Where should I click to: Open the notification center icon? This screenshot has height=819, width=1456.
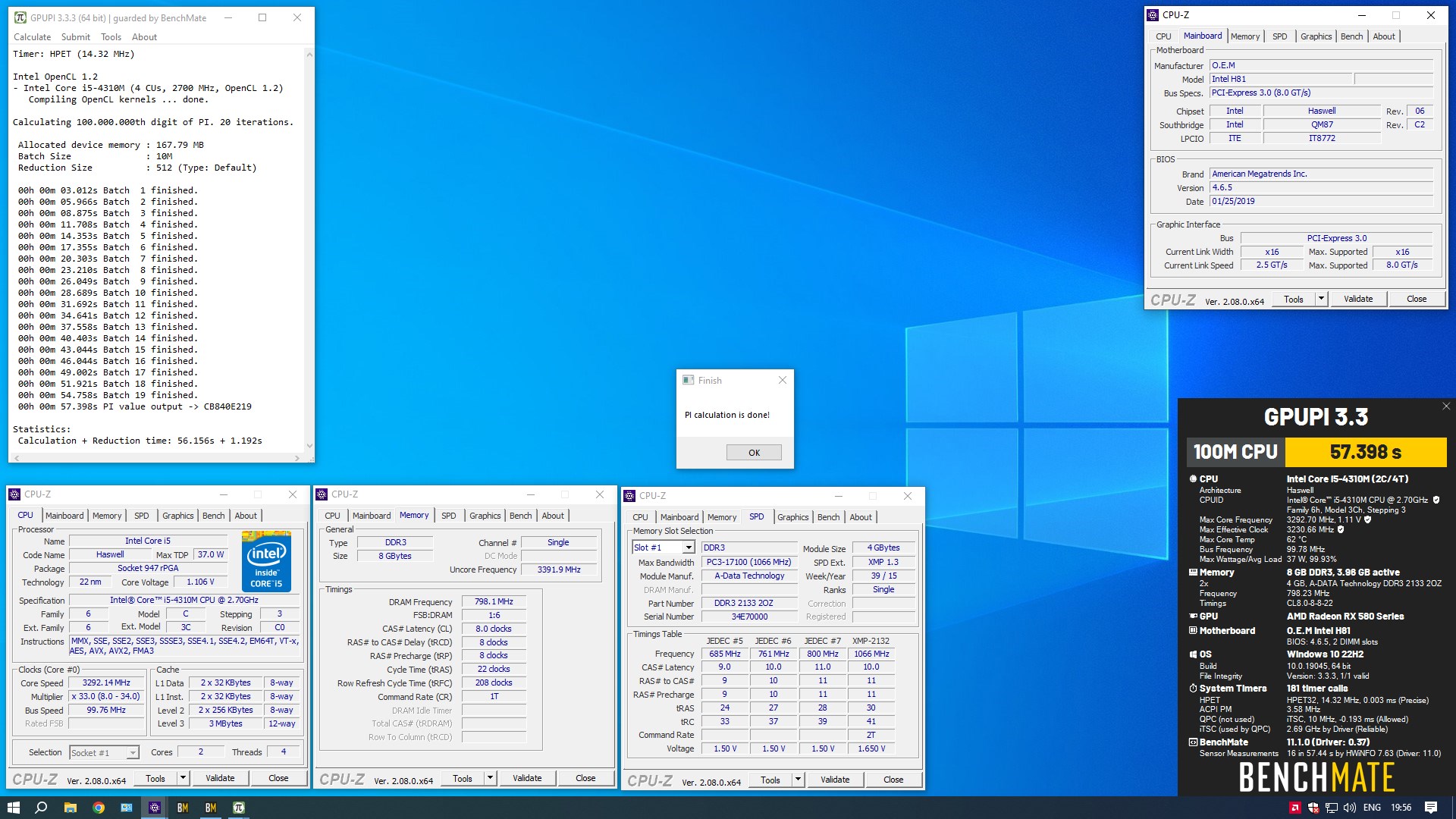point(1431,808)
